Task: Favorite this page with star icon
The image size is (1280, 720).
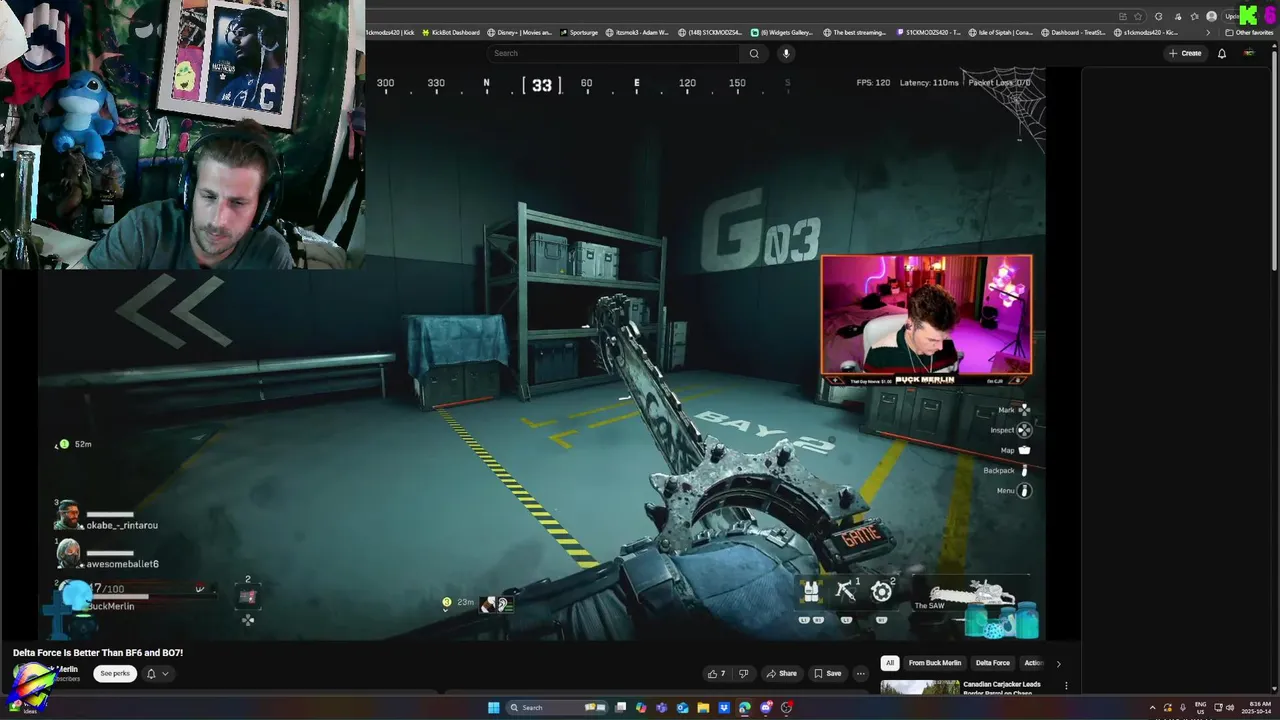Action: pos(1138,16)
